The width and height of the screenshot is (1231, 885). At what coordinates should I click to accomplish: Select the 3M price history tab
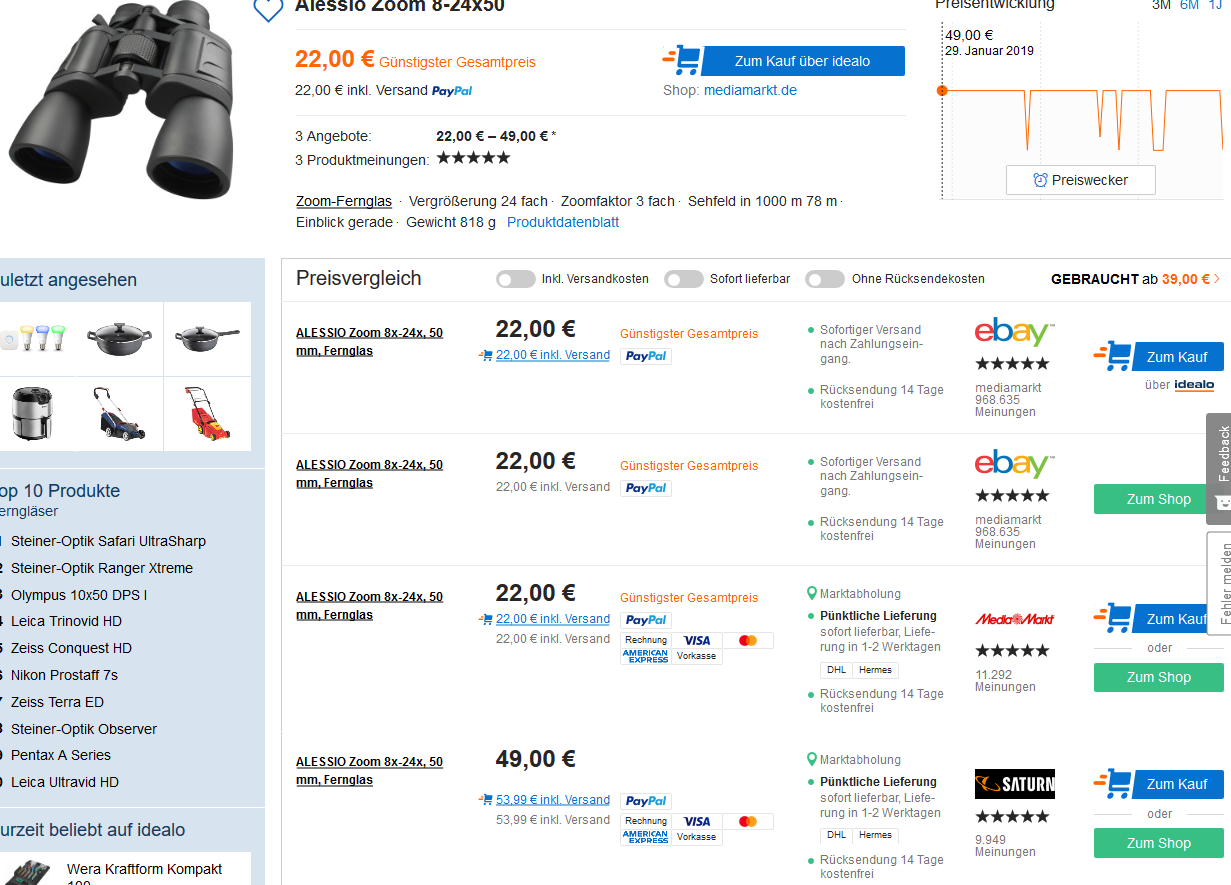(x=1161, y=5)
